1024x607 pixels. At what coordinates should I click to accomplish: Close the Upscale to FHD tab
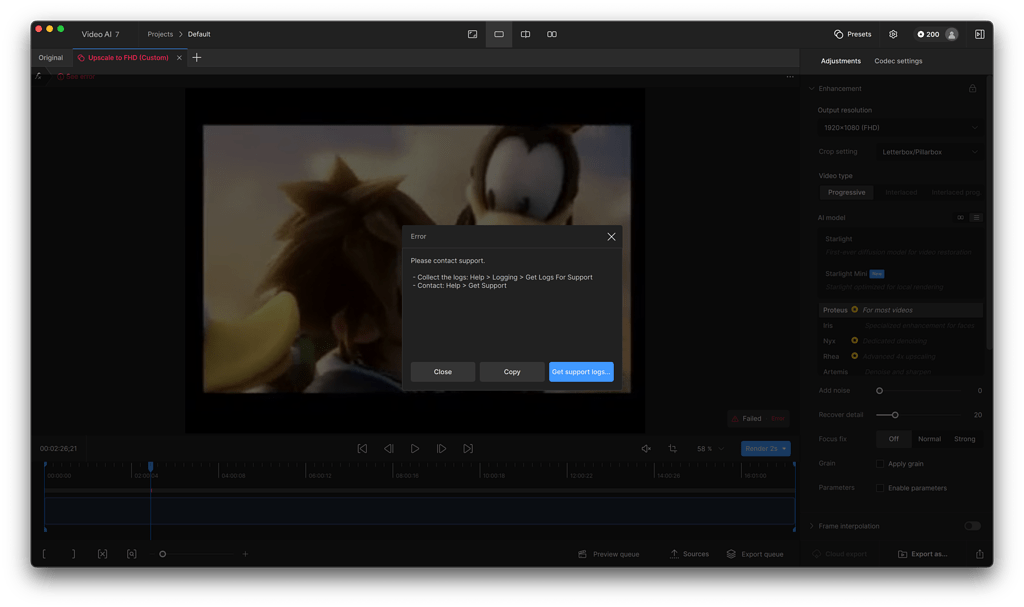[x=179, y=58]
